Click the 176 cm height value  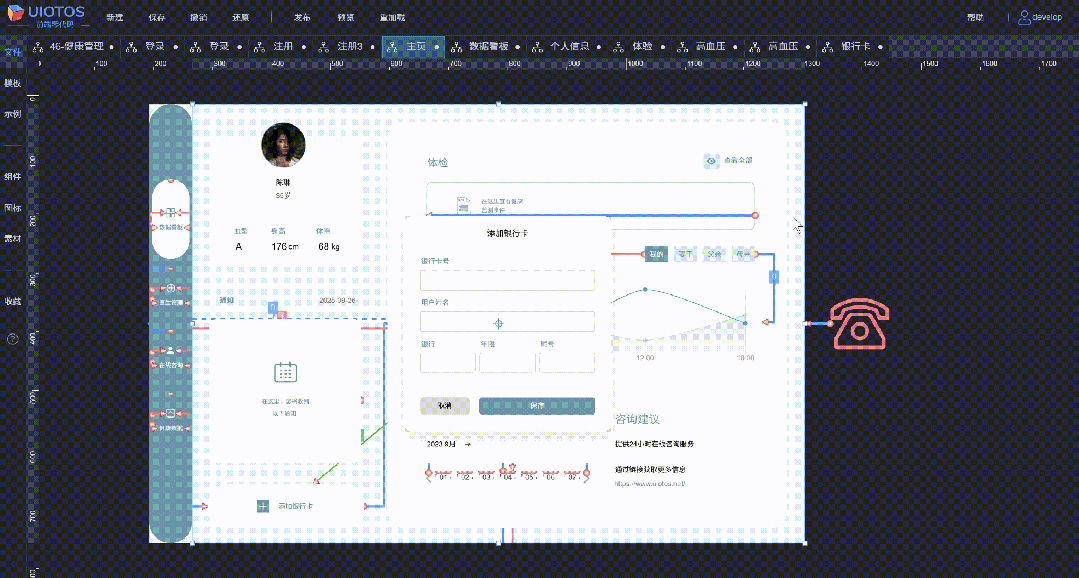coord(285,247)
